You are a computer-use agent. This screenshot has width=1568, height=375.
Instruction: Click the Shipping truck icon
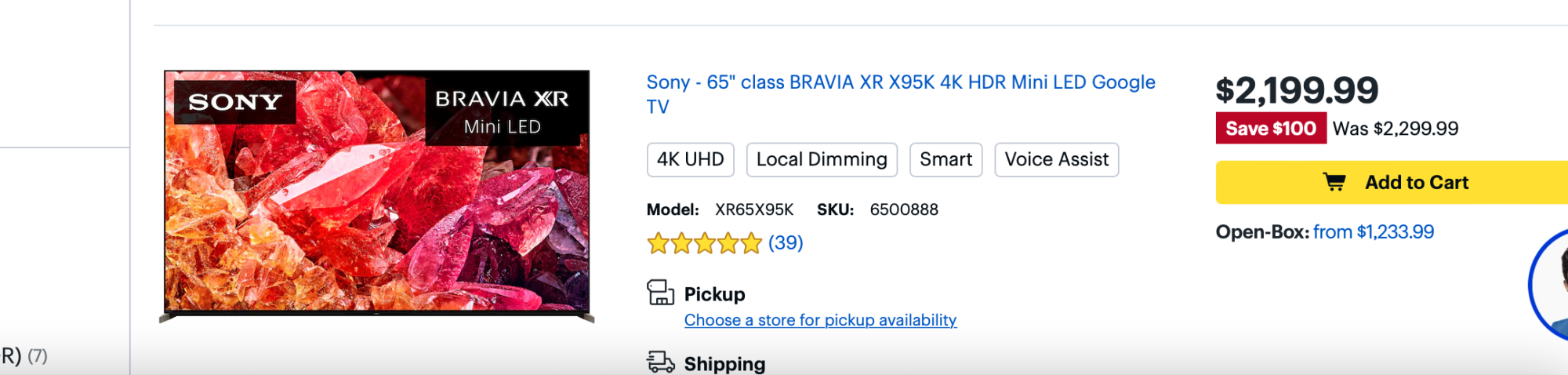(660, 362)
